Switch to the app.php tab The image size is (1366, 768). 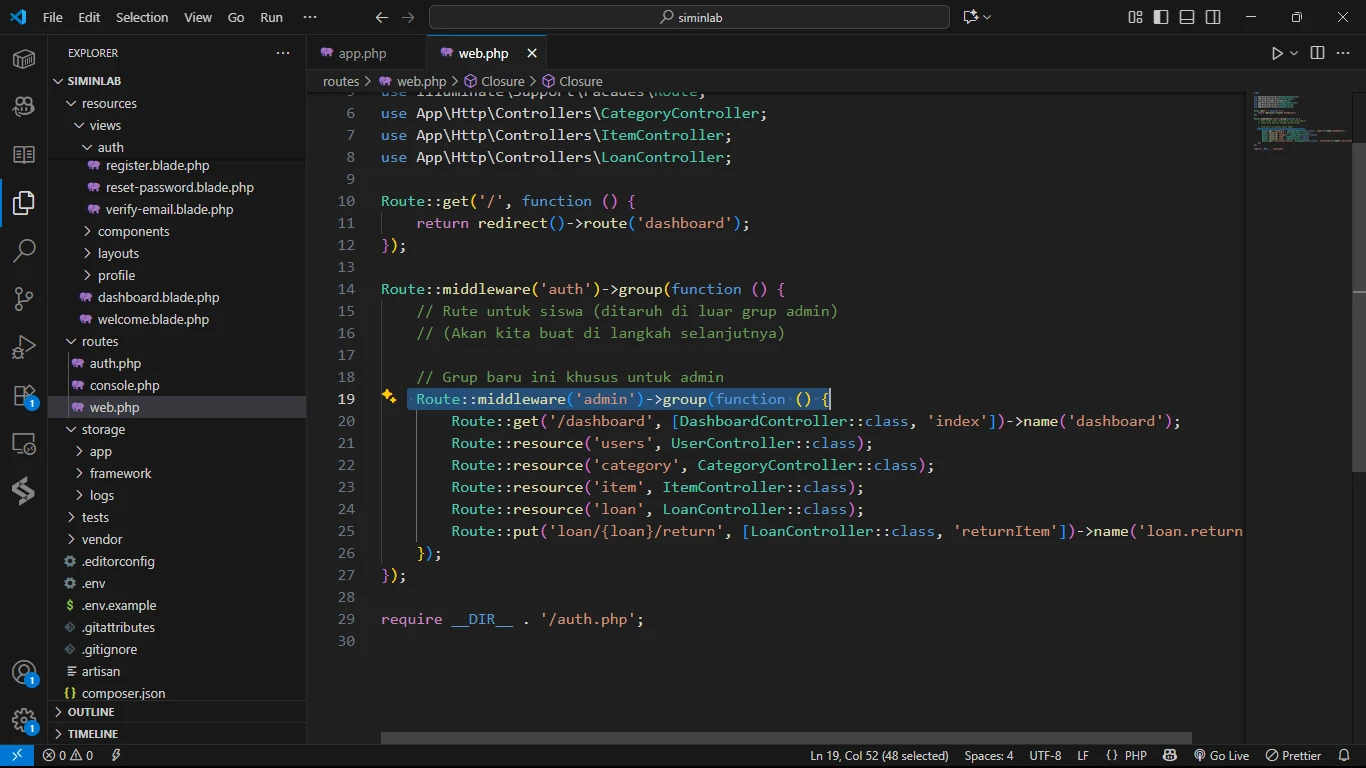[362, 53]
